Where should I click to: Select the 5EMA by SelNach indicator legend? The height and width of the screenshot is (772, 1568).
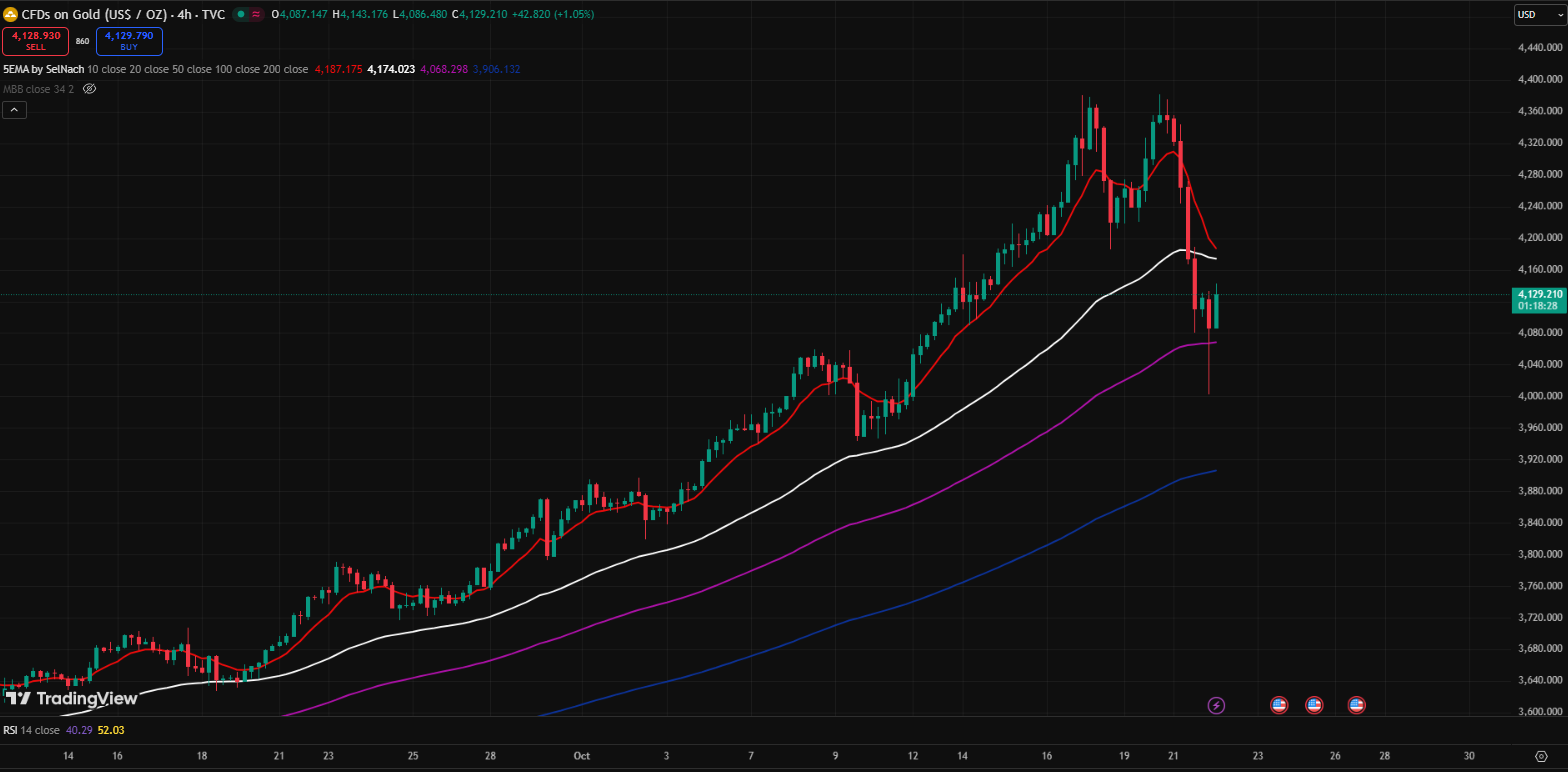pos(43,69)
